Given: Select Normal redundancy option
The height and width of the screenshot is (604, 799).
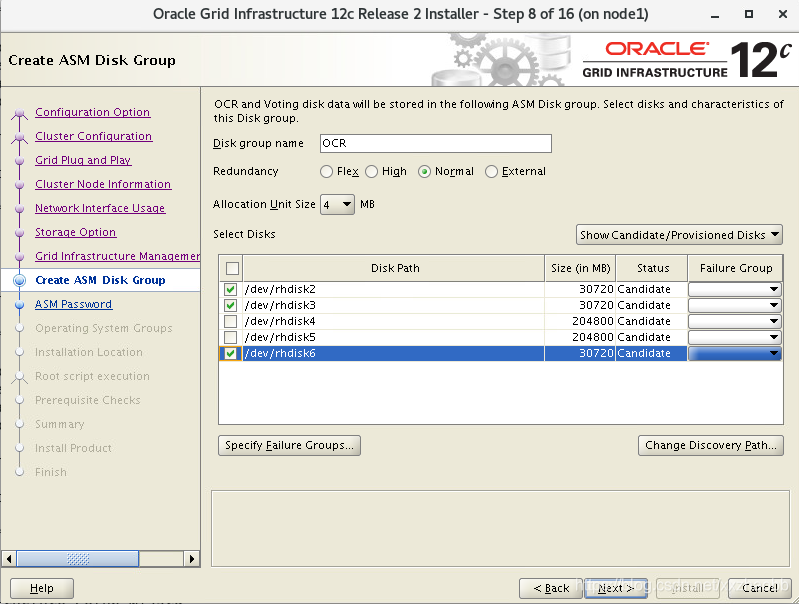Looking at the screenshot, I should (x=424, y=172).
